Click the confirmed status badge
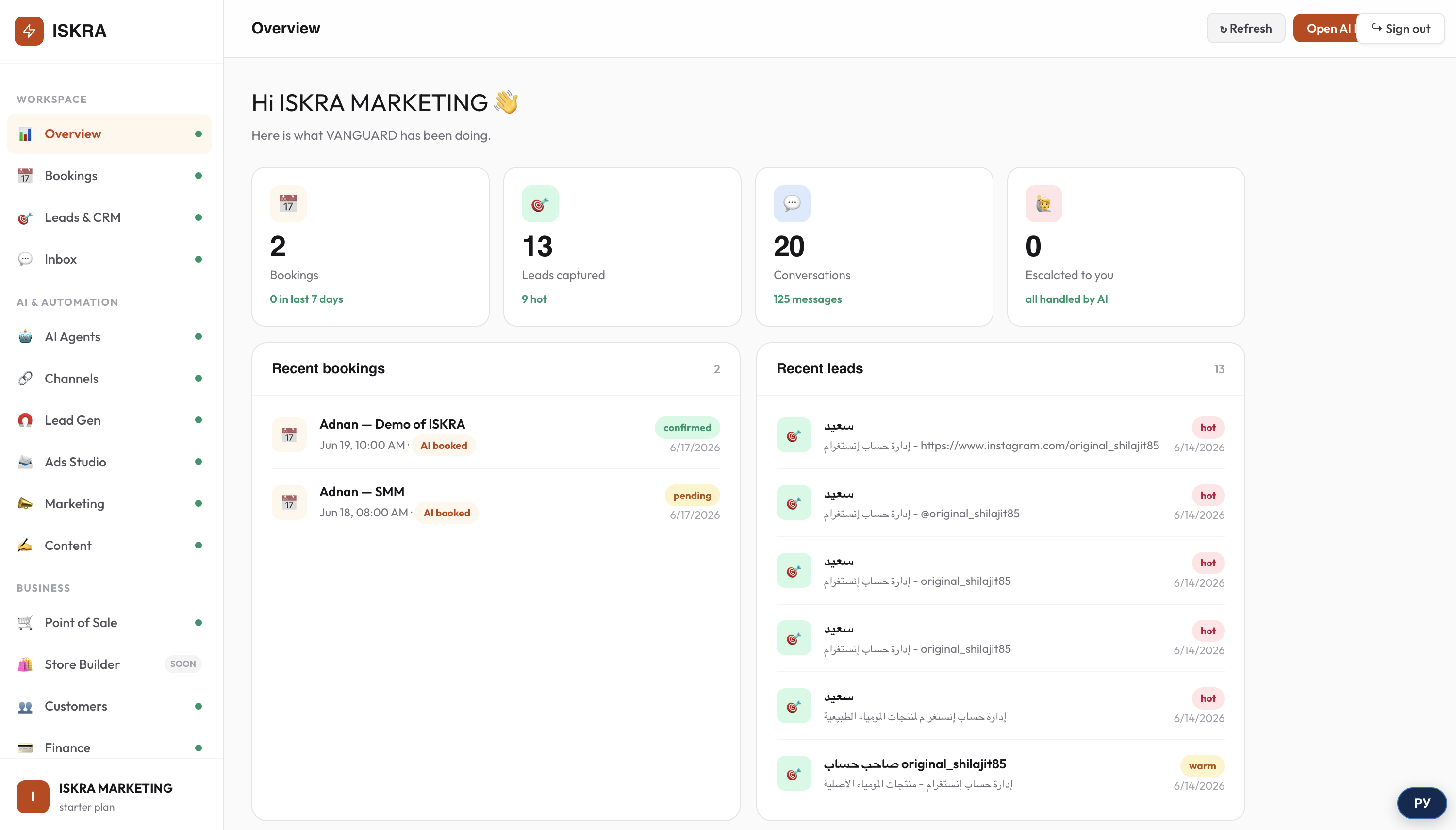Viewport: 1456px width, 830px height. click(687, 427)
